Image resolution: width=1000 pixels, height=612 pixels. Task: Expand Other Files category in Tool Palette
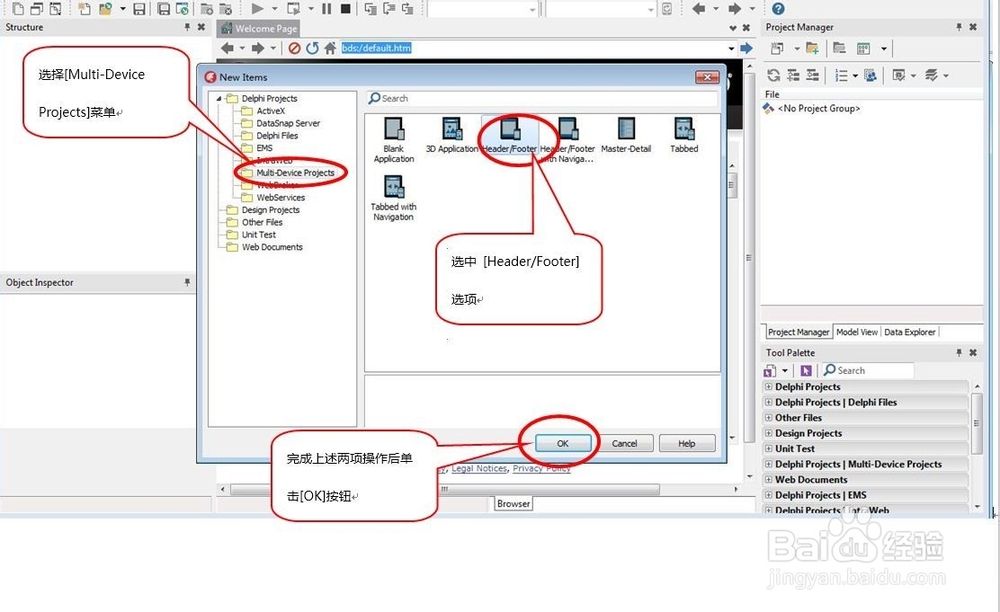click(768, 418)
